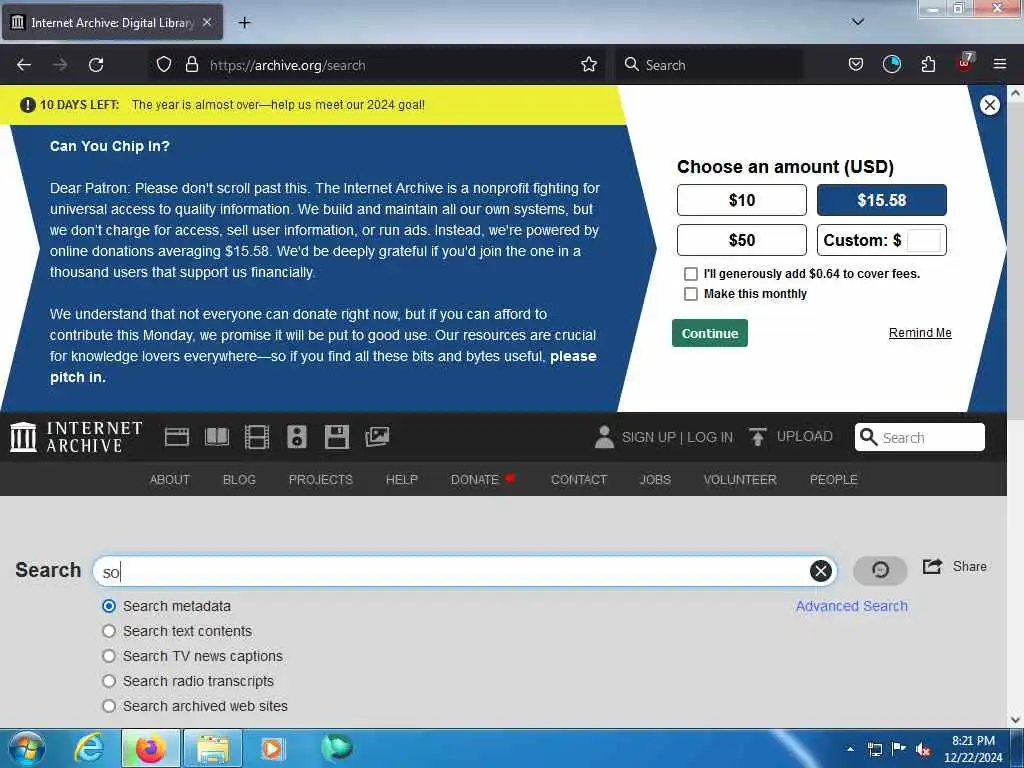1024x768 pixels.
Task: Open the Advanced Search link
Action: click(x=852, y=606)
